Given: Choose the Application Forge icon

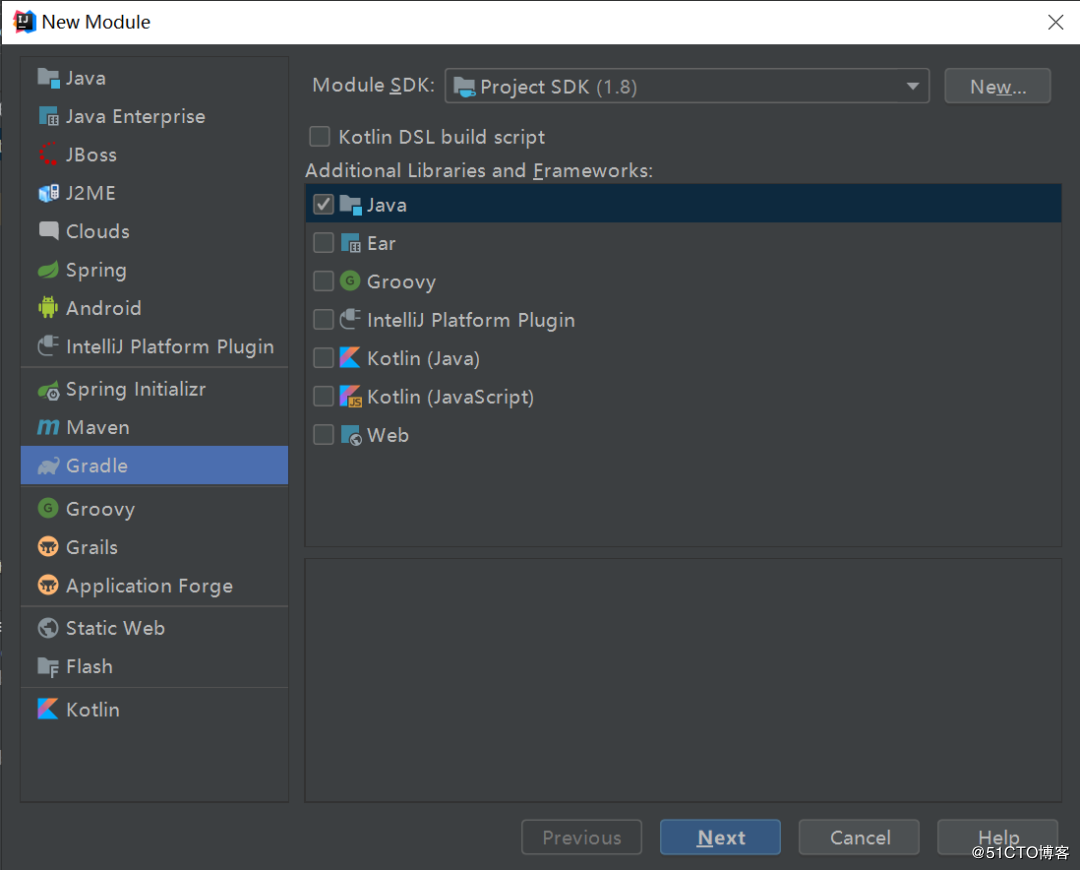Looking at the screenshot, I should click(48, 586).
